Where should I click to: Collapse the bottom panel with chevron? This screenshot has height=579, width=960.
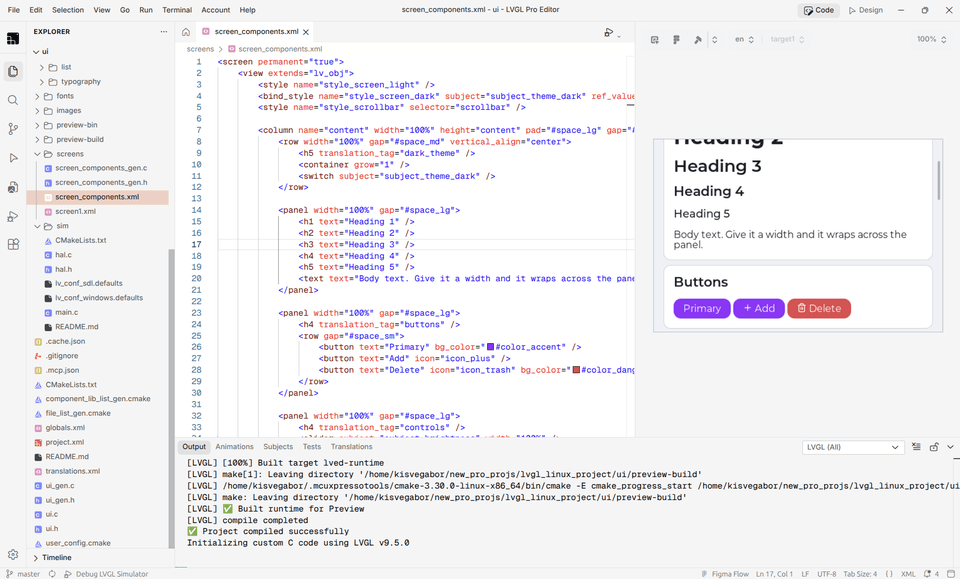(950, 447)
